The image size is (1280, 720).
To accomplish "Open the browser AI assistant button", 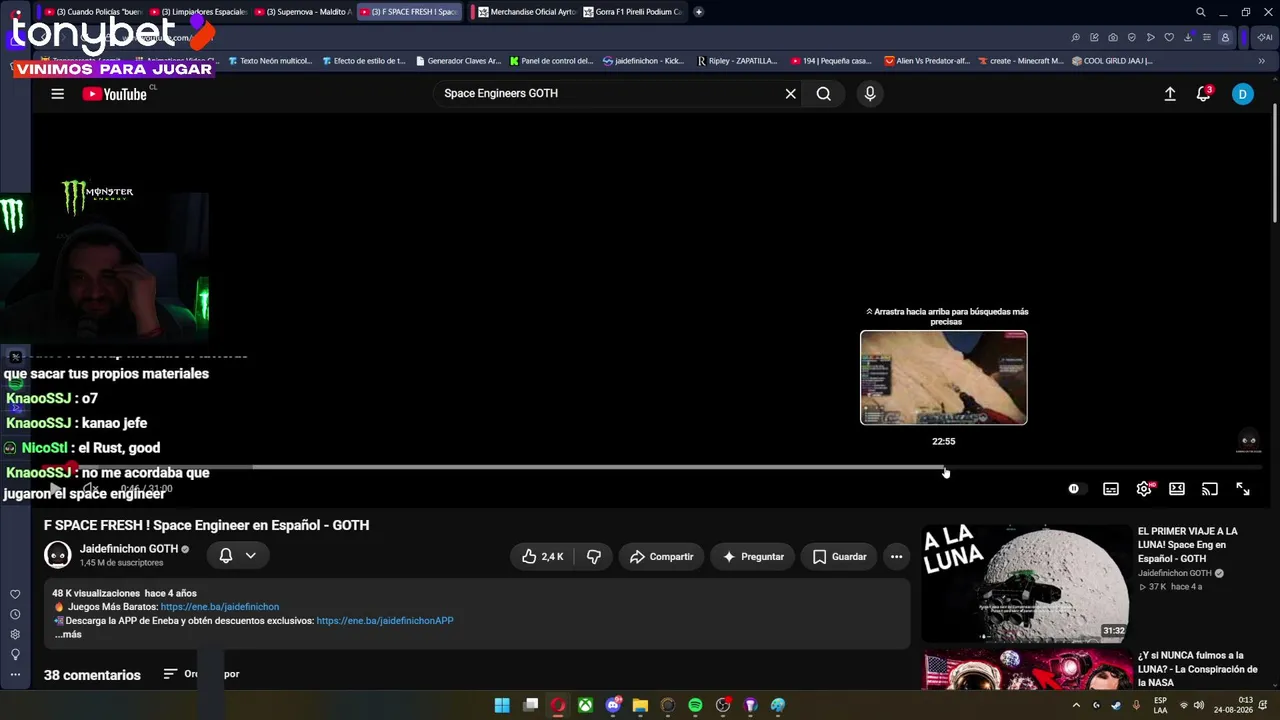I will [x=1264, y=38].
